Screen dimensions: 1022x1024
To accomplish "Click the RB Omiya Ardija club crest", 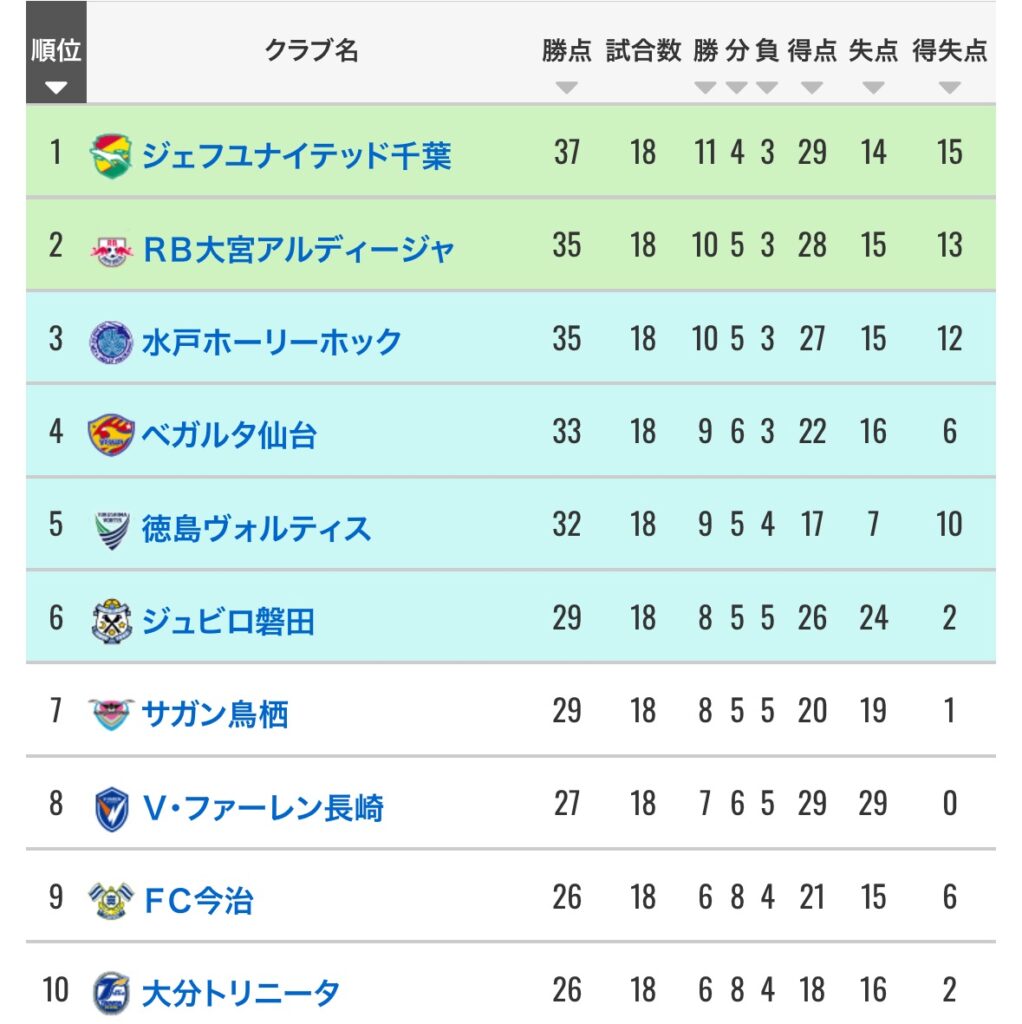I will 111,249.
